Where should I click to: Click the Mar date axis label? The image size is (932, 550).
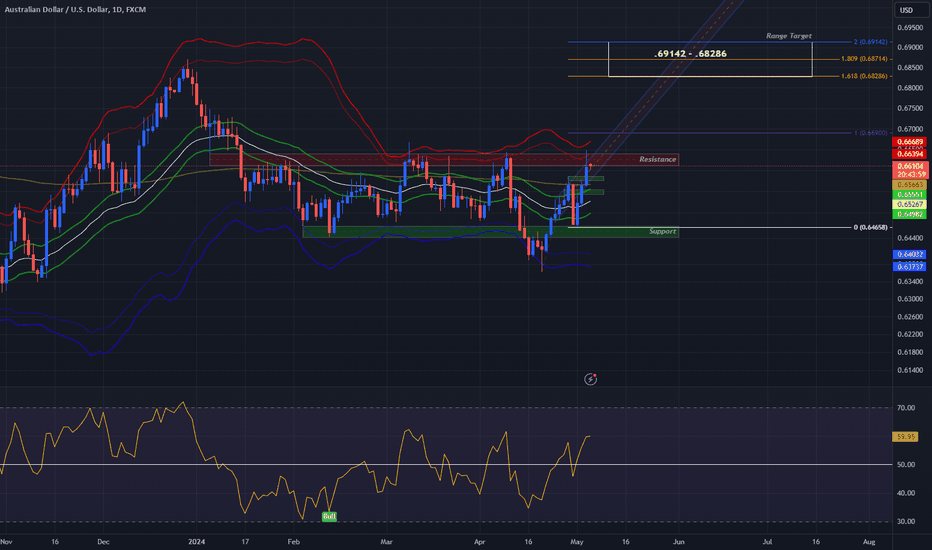click(x=386, y=542)
